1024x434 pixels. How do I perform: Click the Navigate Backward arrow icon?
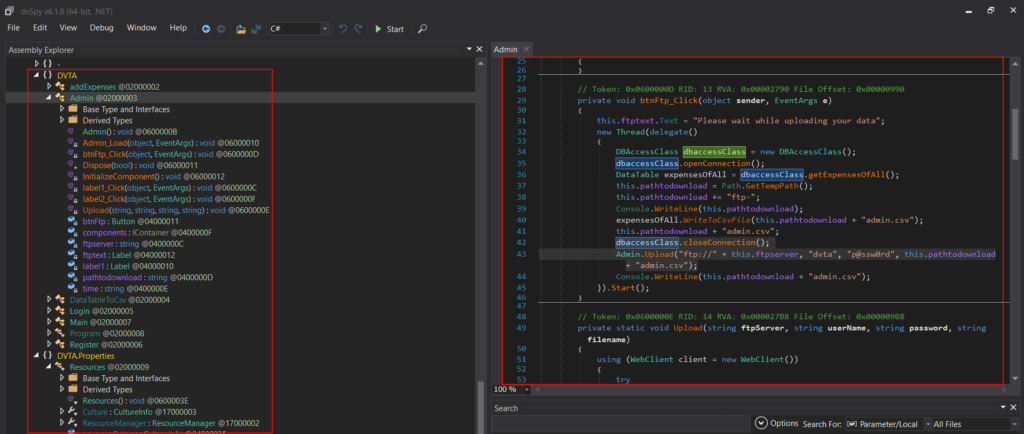(206, 29)
